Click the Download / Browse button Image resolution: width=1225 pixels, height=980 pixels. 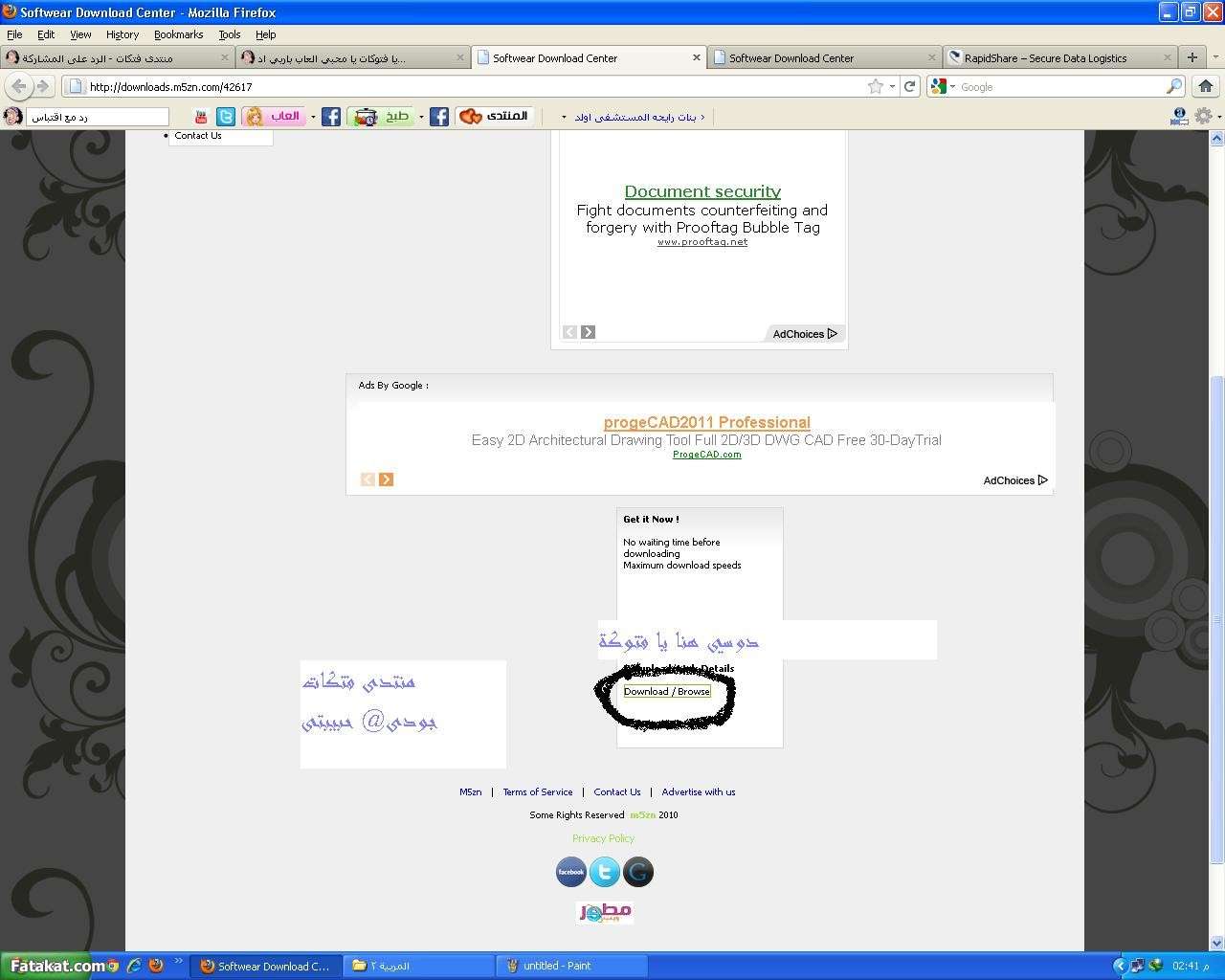pyautogui.click(x=667, y=691)
